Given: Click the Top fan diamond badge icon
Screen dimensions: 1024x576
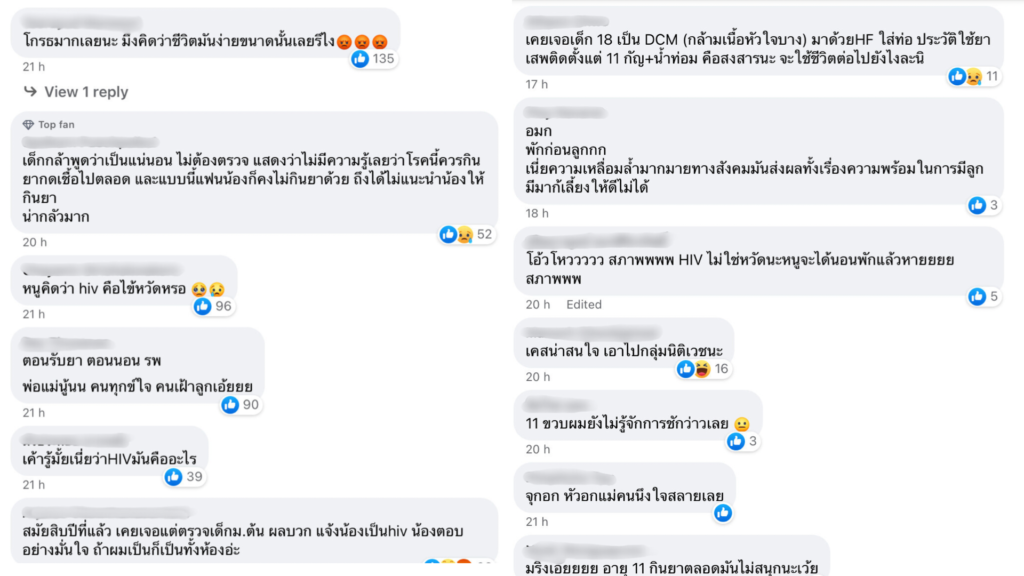Looking at the screenshot, I should pos(28,124).
